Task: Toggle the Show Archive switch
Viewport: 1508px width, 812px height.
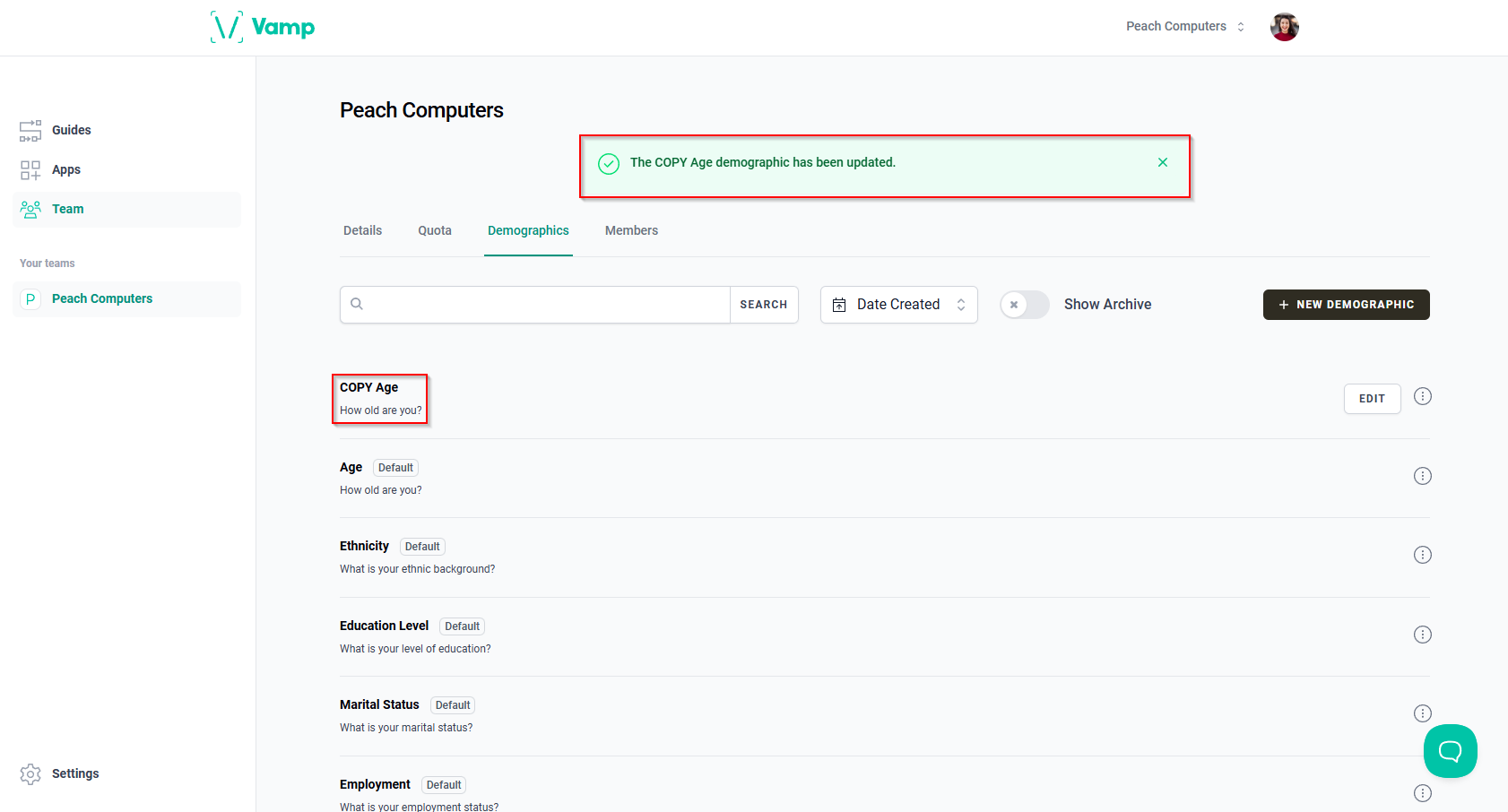Action: click(x=1025, y=305)
